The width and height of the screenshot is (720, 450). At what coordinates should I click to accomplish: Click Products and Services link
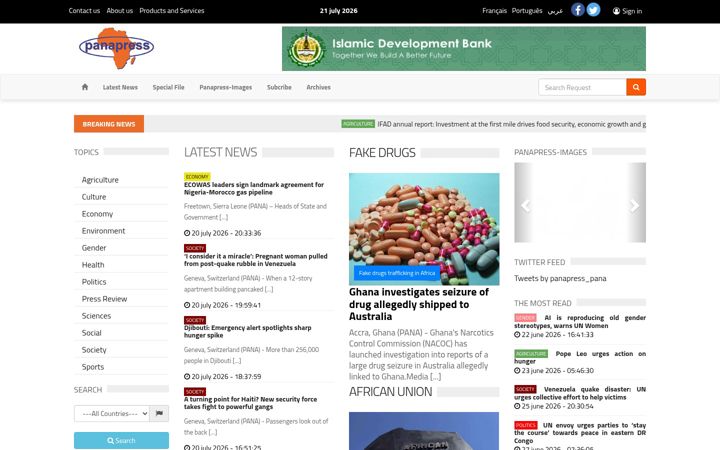coord(172,11)
